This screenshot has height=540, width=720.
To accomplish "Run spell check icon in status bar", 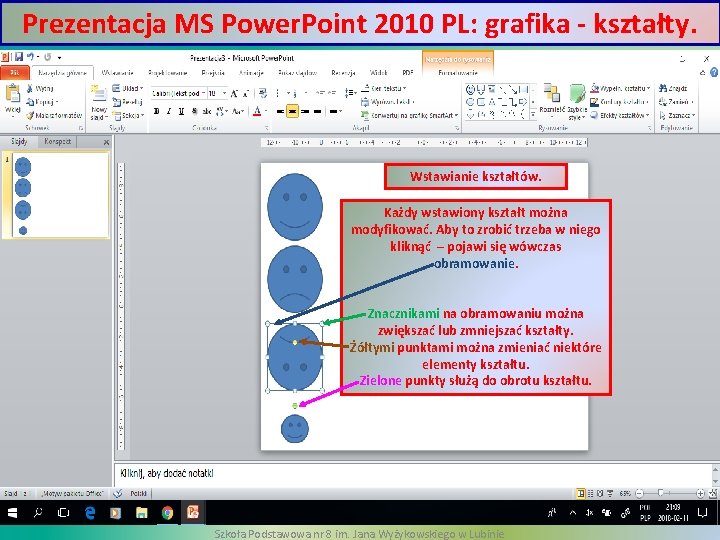I will pos(118,494).
